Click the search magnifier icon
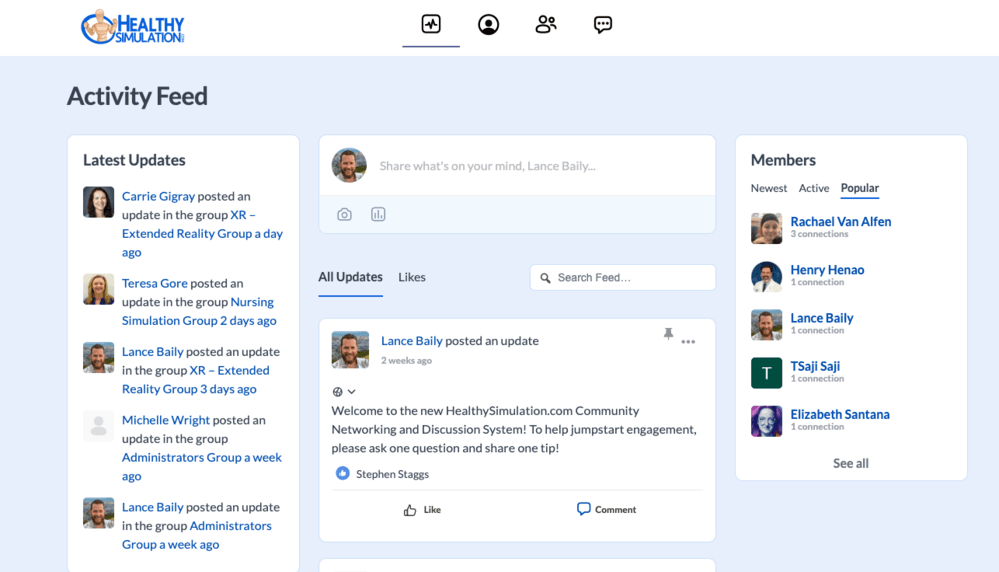This screenshot has width=999, height=572. pyautogui.click(x=545, y=278)
